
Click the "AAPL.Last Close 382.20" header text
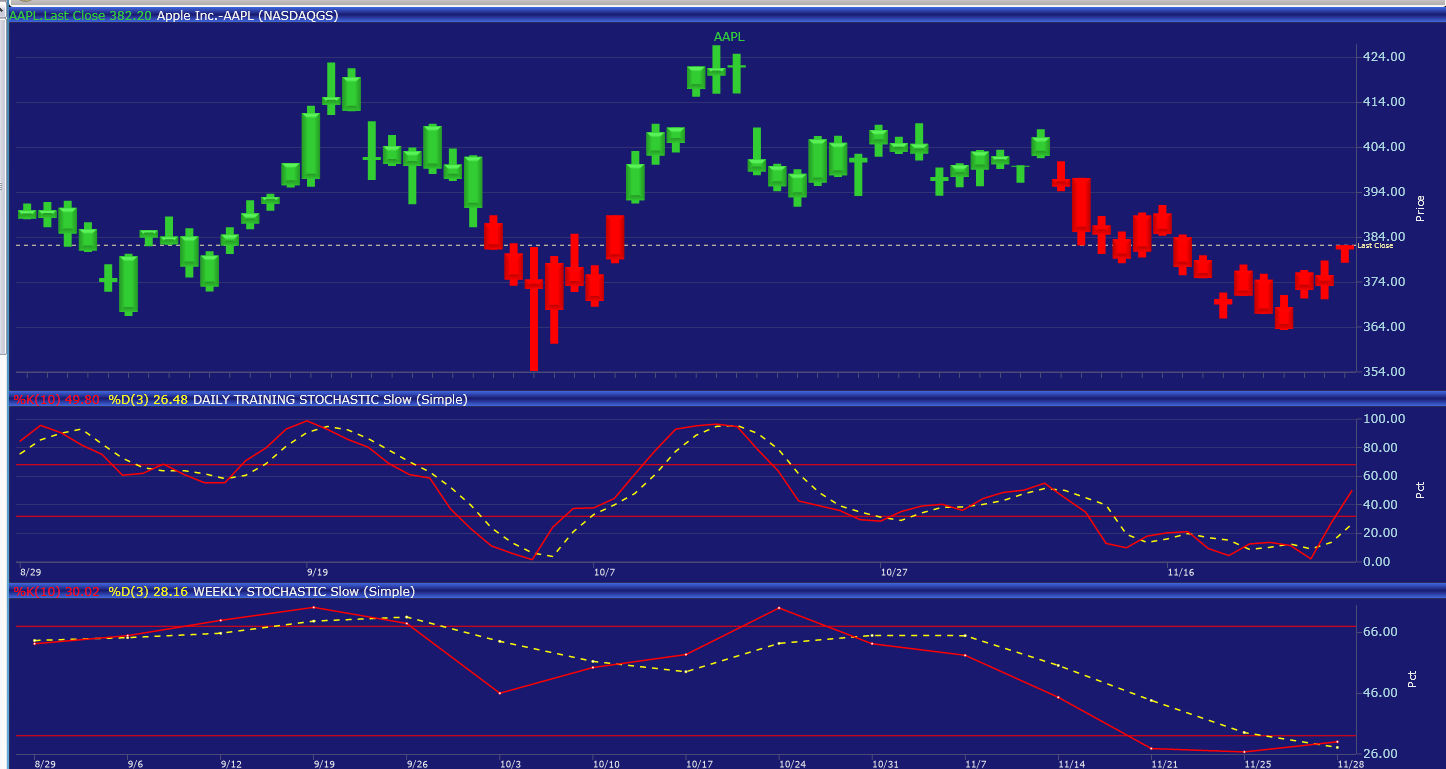(x=82, y=16)
